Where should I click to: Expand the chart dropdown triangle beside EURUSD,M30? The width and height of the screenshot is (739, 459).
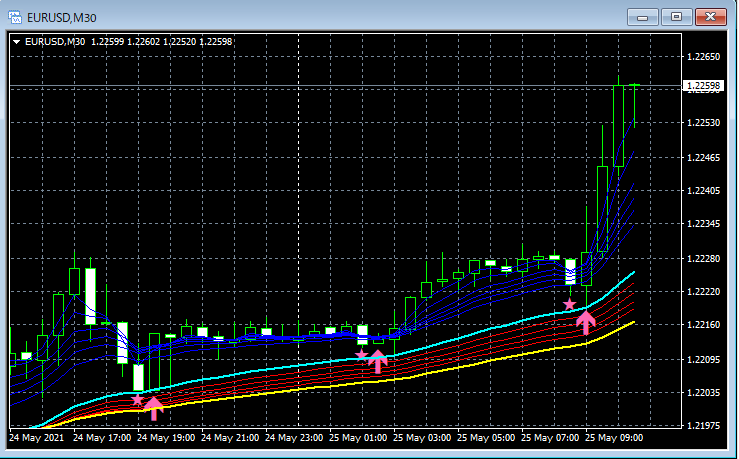[x=16, y=42]
